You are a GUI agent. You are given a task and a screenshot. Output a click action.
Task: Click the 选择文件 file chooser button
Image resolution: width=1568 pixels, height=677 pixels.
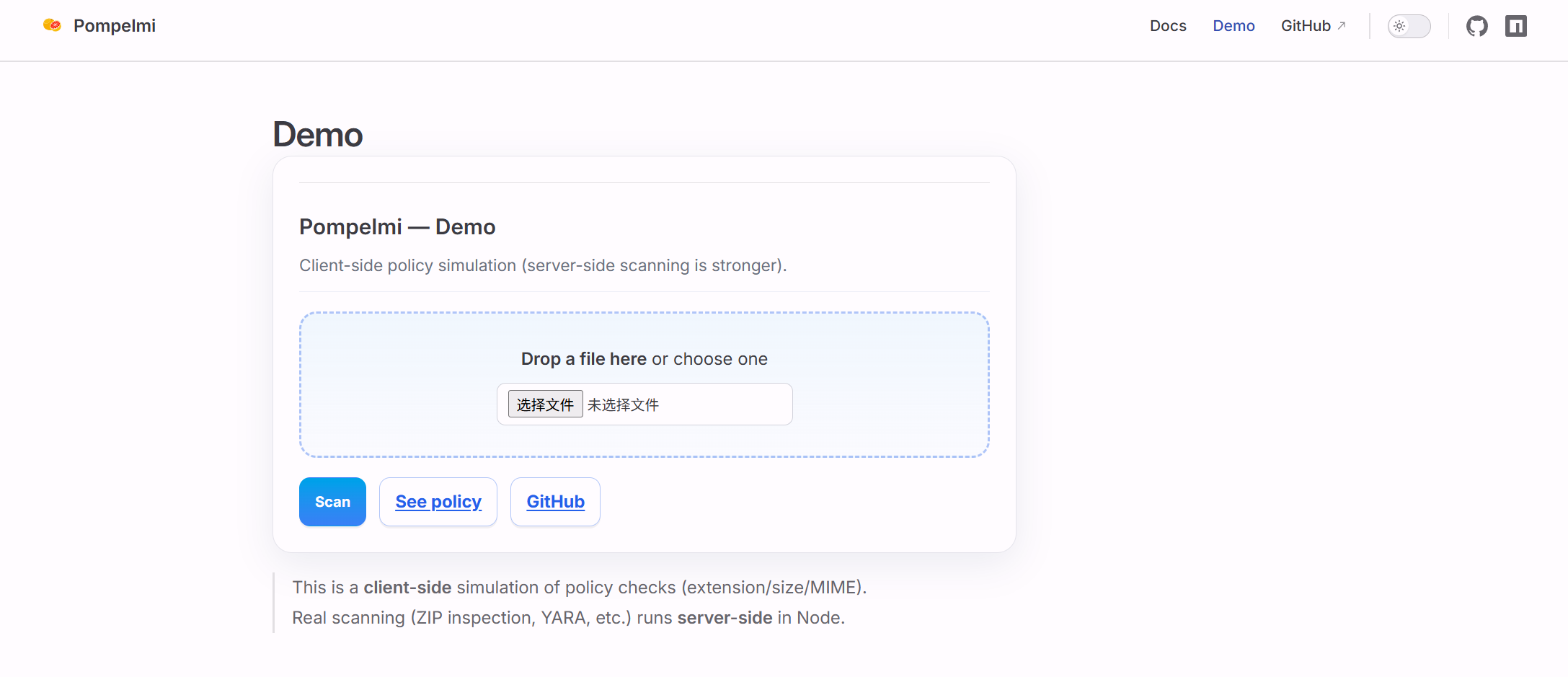[545, 404]
